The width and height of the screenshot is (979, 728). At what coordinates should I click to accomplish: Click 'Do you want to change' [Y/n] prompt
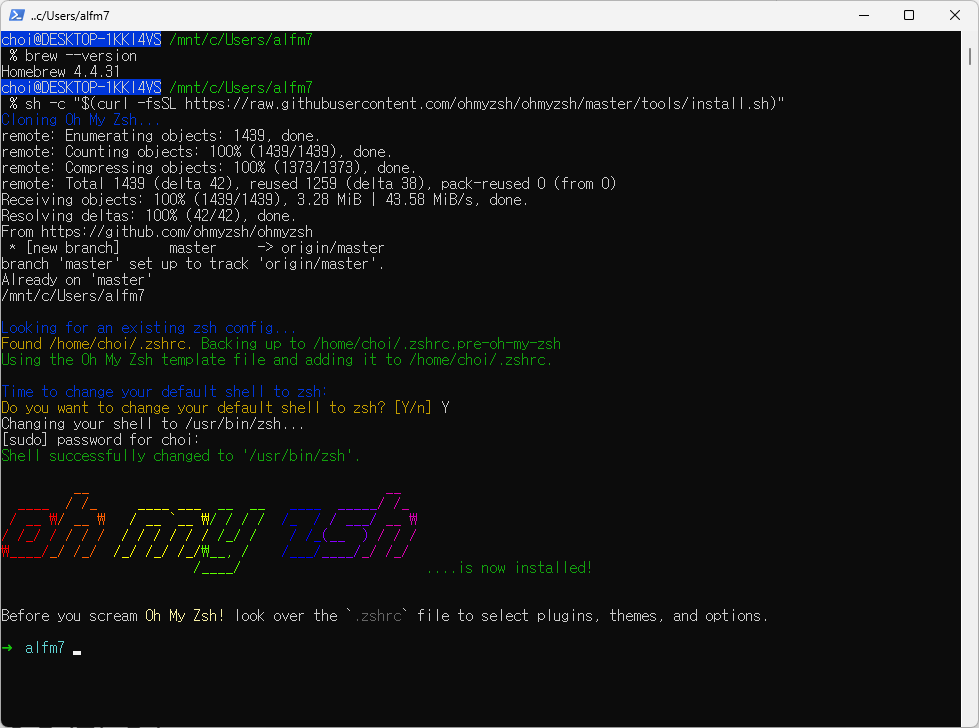point(225,408)
